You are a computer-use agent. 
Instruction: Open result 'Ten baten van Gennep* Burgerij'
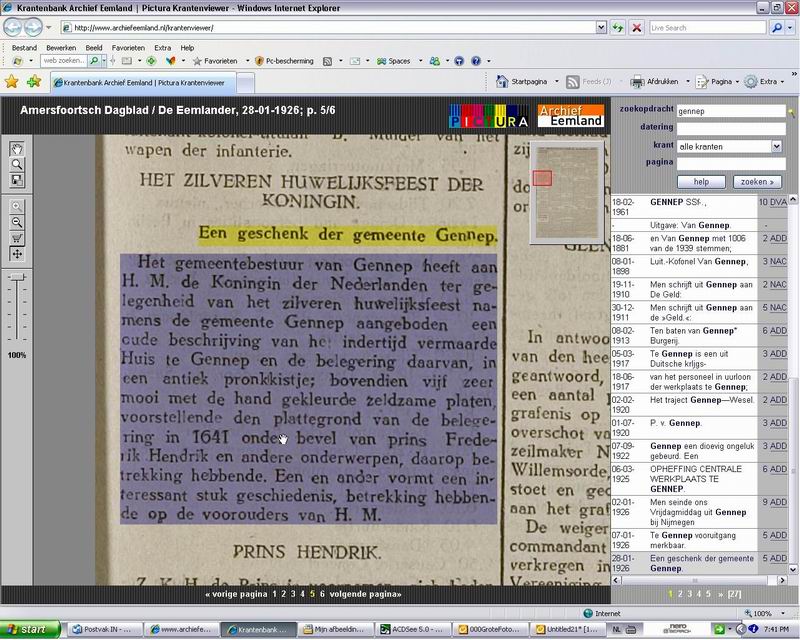(x=693, y=335)
